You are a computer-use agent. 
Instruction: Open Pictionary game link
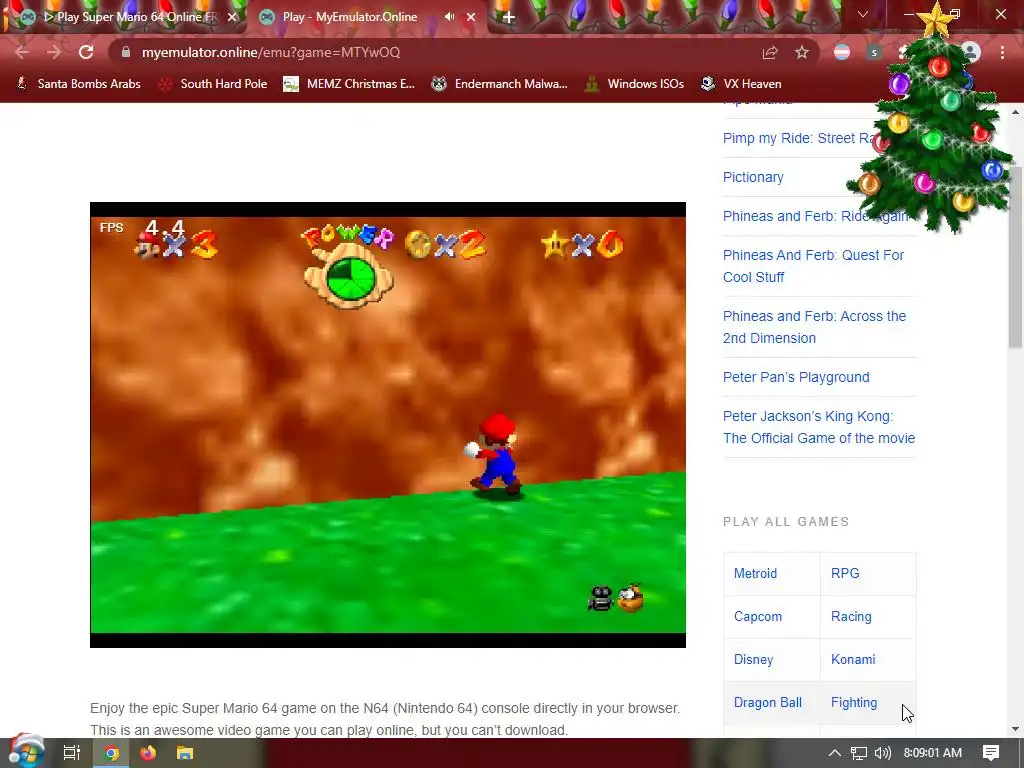[x=753, y=177]
